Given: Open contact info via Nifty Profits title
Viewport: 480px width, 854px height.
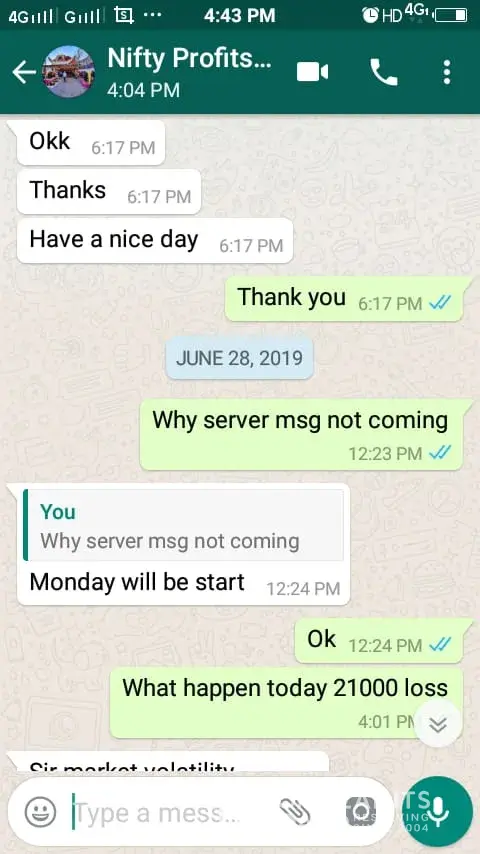Looking at the screenshot, I should pyautogui.click(x=189, y=58).
